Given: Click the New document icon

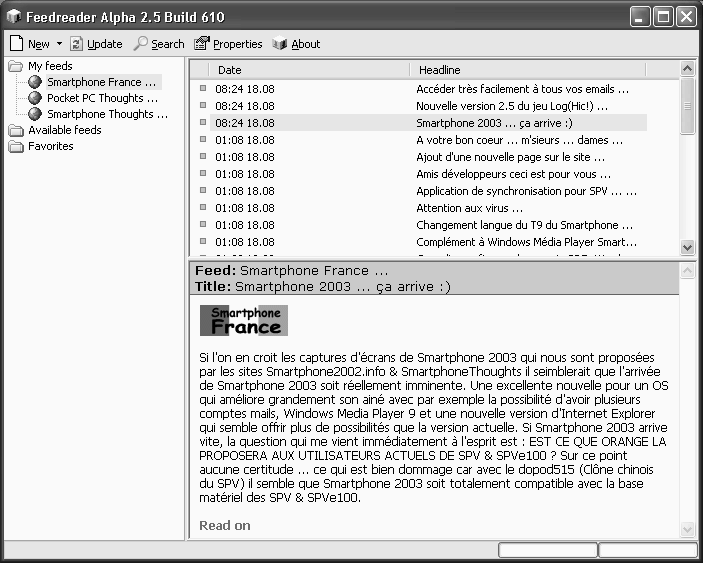Looking at the screenshot, I should (x=17, y=43).
